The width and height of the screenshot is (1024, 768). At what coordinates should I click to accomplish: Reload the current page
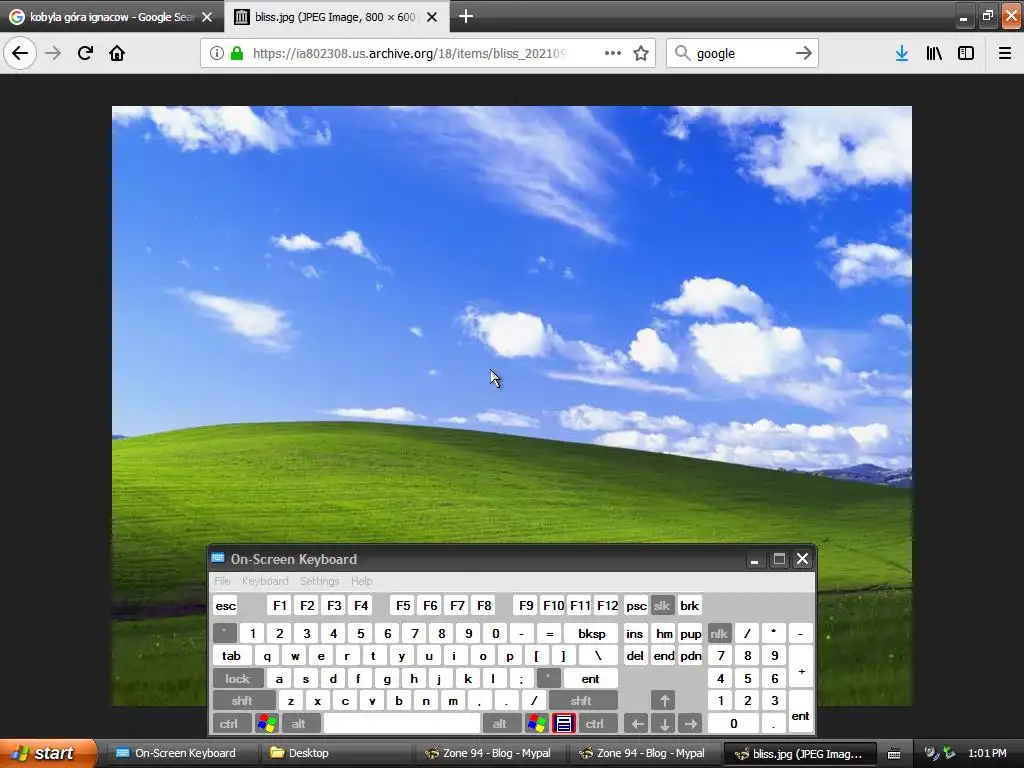[x=85, y=53]
